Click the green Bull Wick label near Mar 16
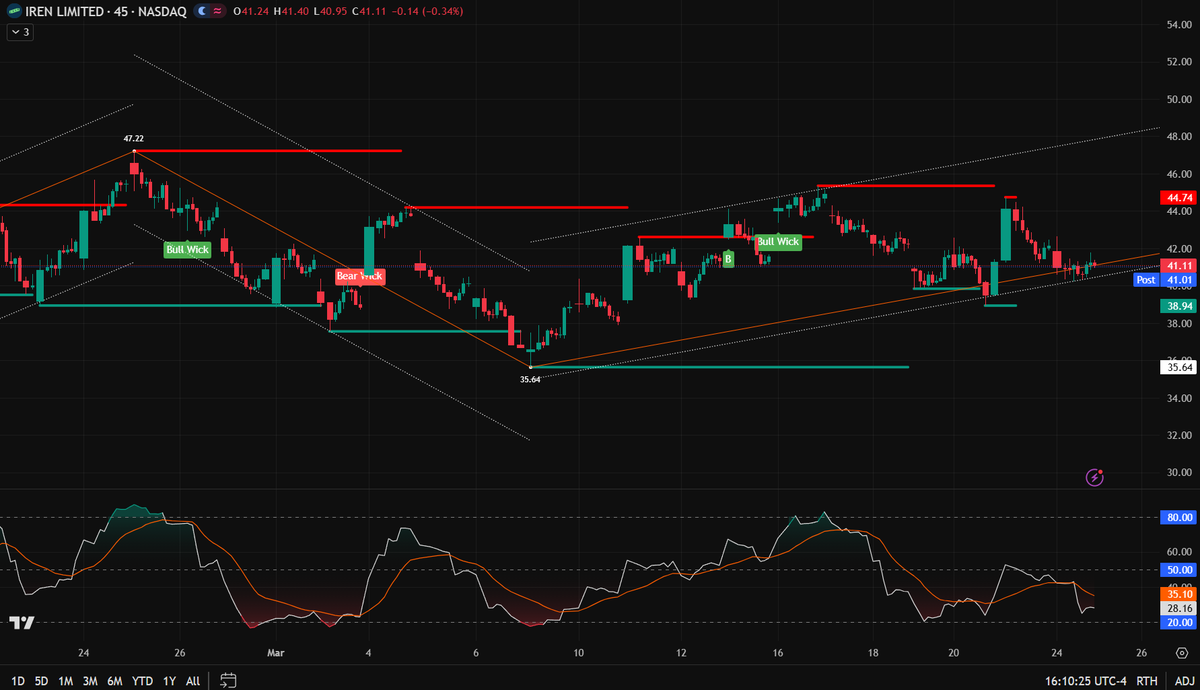The width and height of the screenshot is (1200, 690). pyautogui.click(x=778, y=241)
